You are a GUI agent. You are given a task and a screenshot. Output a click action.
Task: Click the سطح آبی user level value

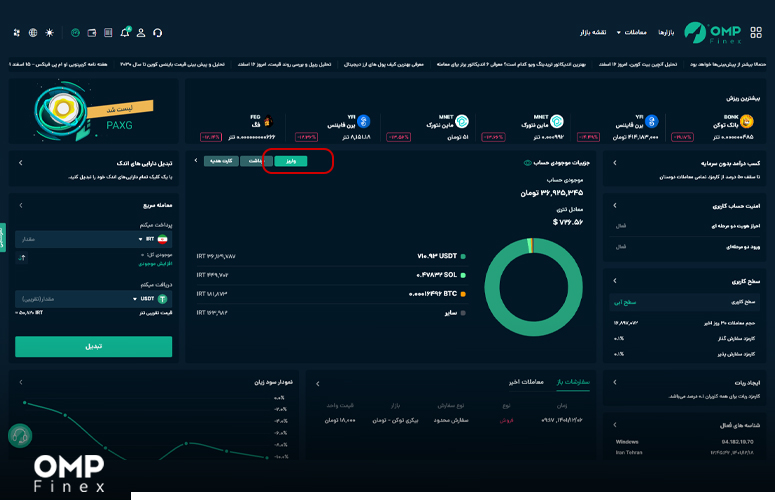[625, 302]
